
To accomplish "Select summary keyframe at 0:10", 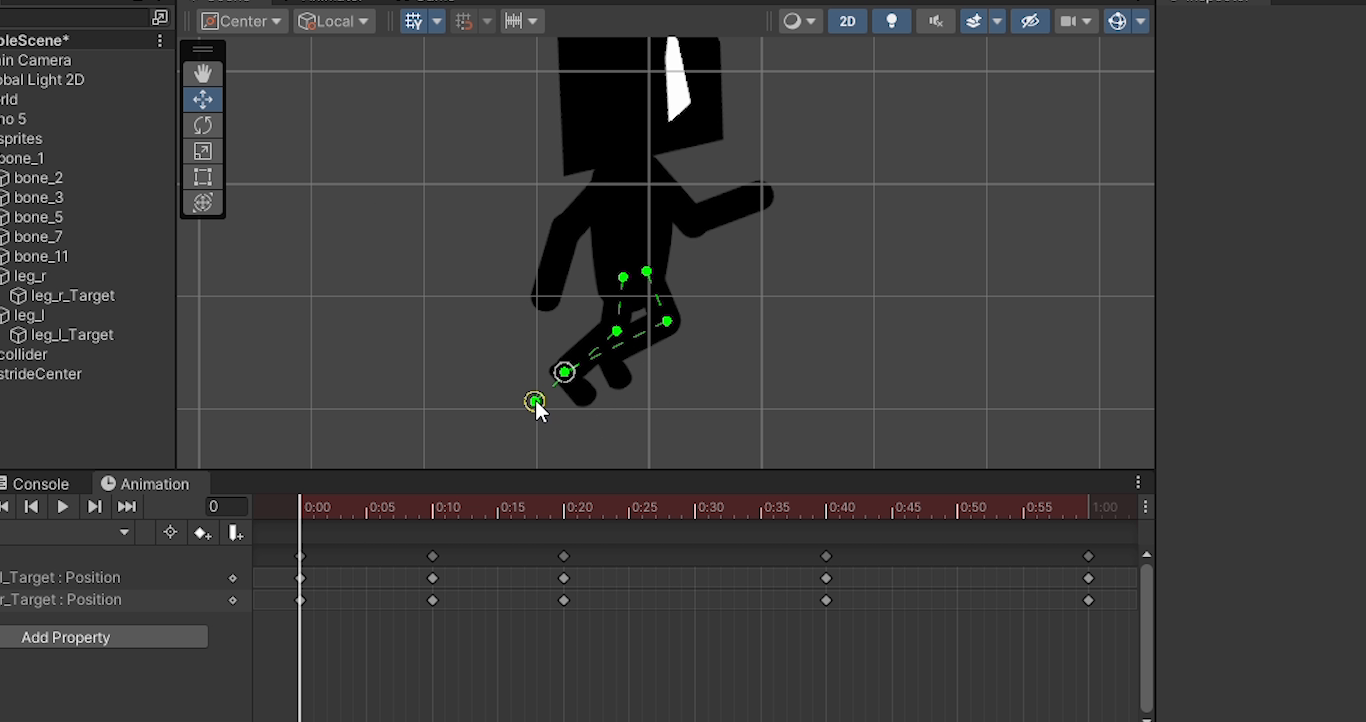I will click(433, 556).
